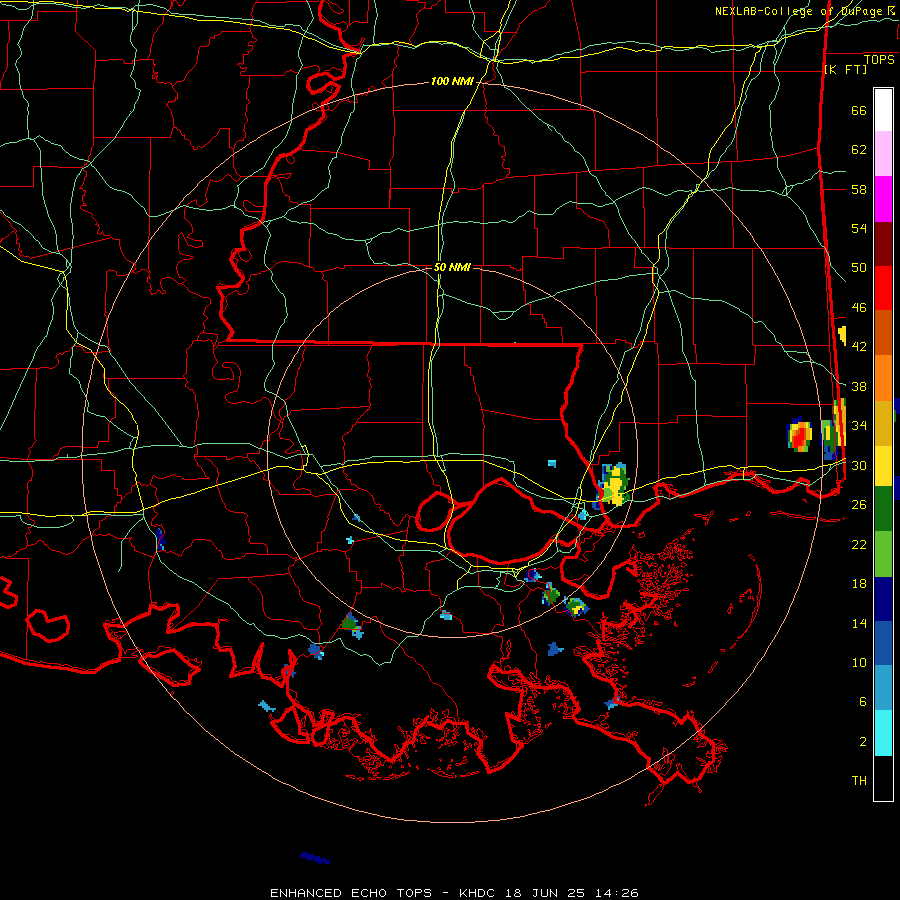
Task: Click the '38' legend value
Action: [x=859, y=386]
